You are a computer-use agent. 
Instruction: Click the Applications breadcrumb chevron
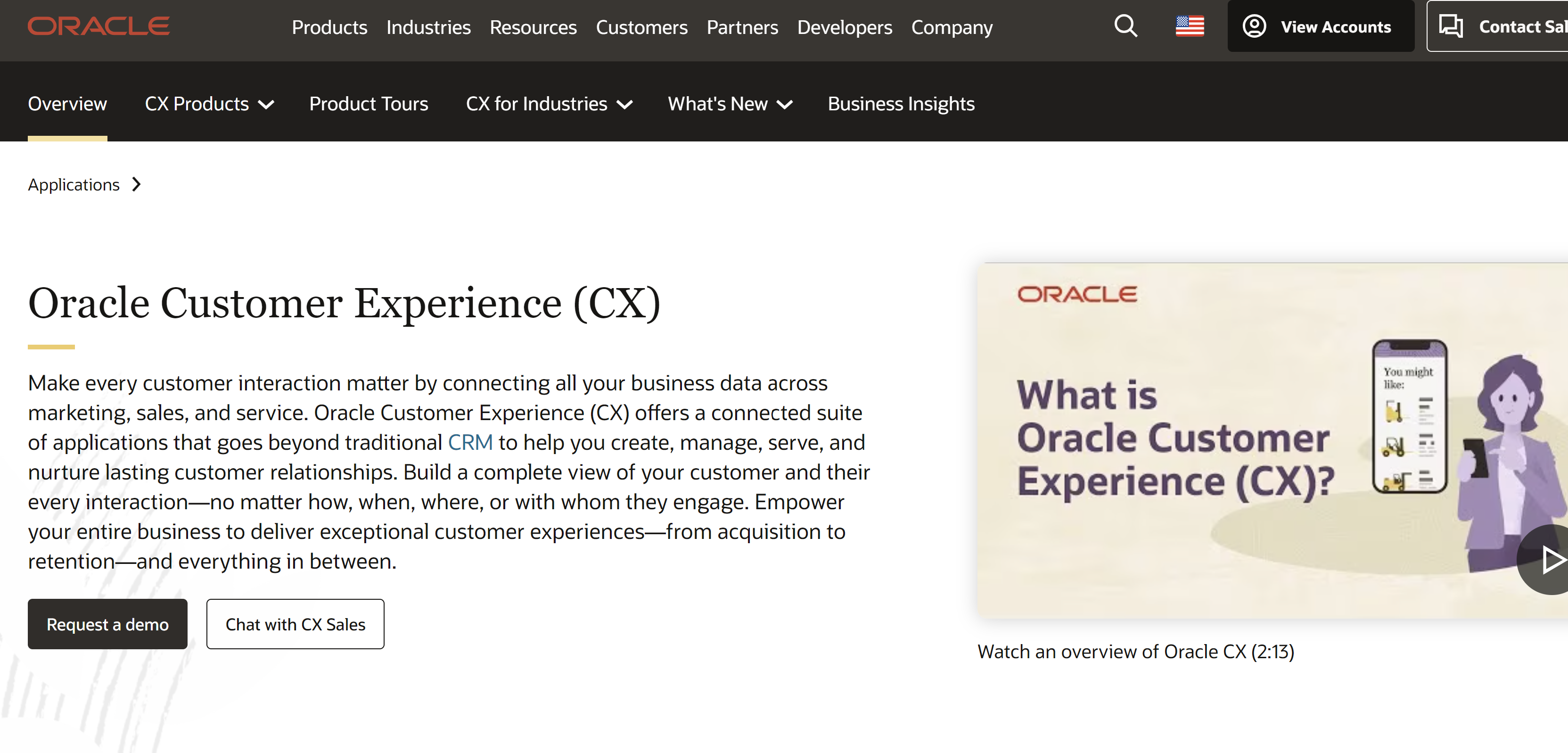pyautogui.click(x=137, y=184)
